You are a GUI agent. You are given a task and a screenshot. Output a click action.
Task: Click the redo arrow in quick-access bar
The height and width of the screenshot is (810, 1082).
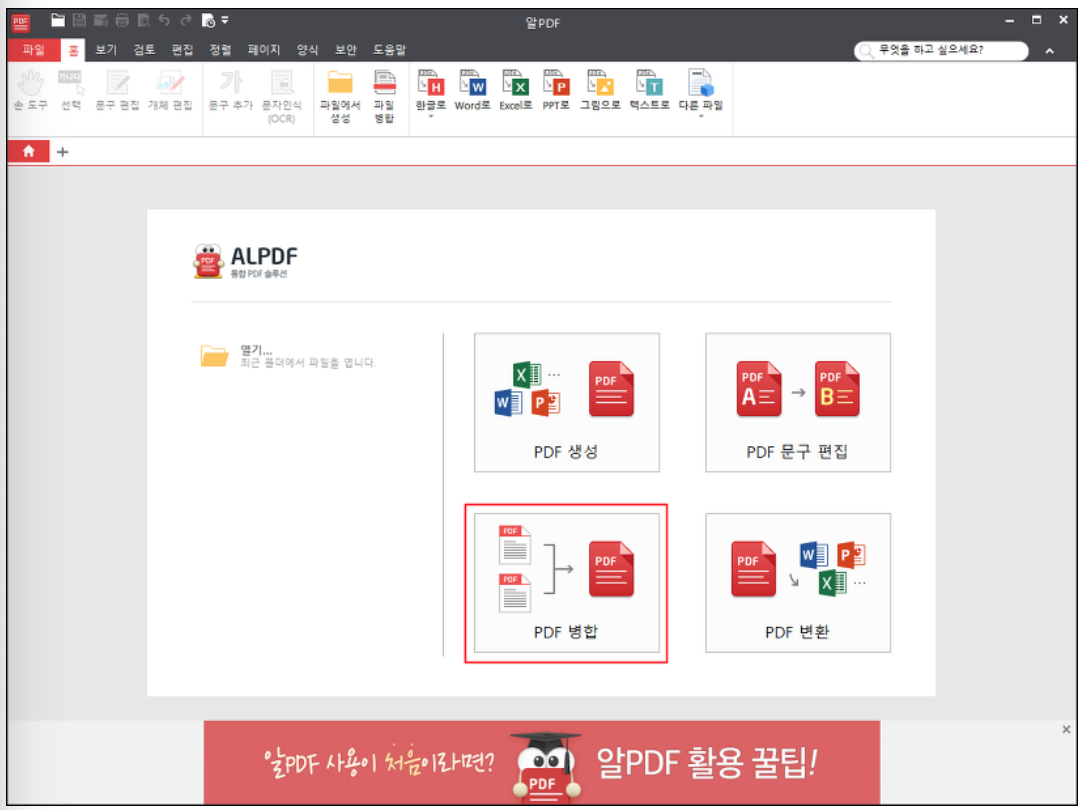pos(186,21)
